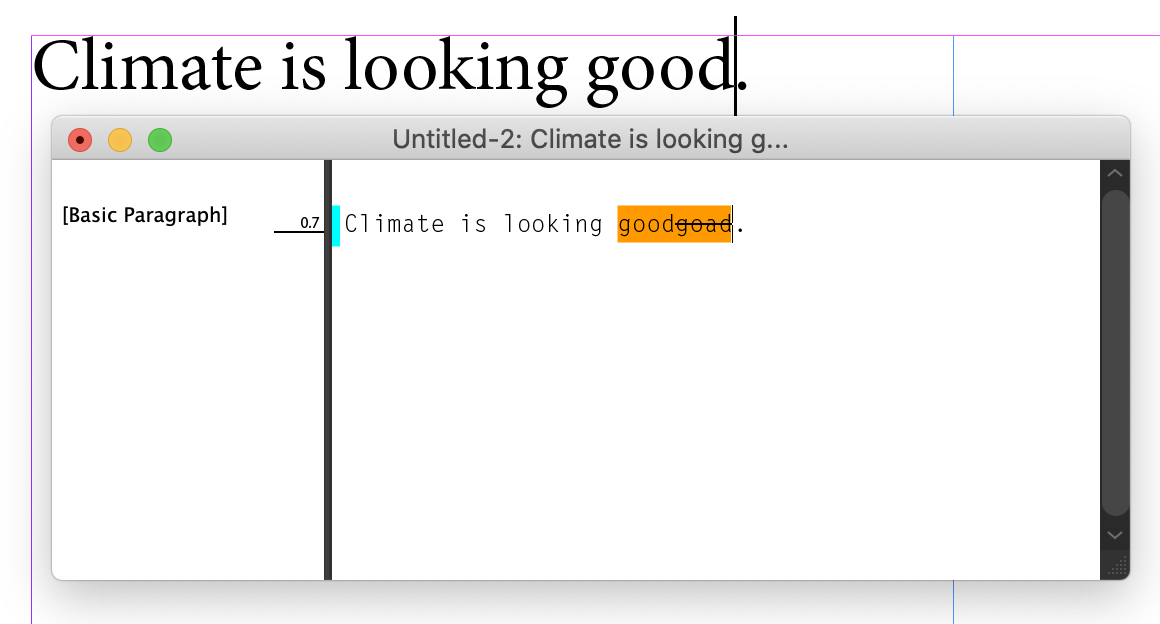The image size is (1160, 624).
Task: Select the orange highlighted word good
Action: [644, 224]
